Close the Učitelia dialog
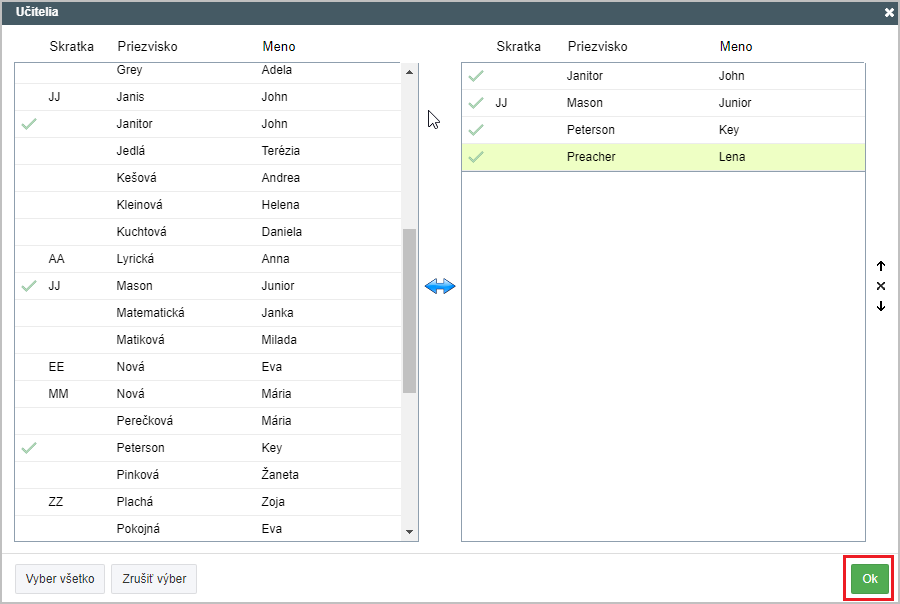This screenshot has height=604, width=900. 889,12
